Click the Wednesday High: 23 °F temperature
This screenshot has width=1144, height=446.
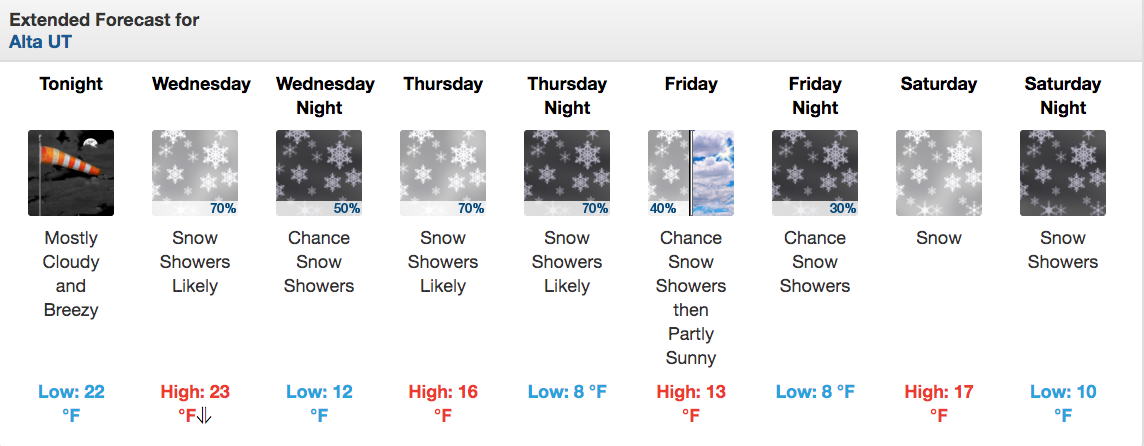point(195,404)
